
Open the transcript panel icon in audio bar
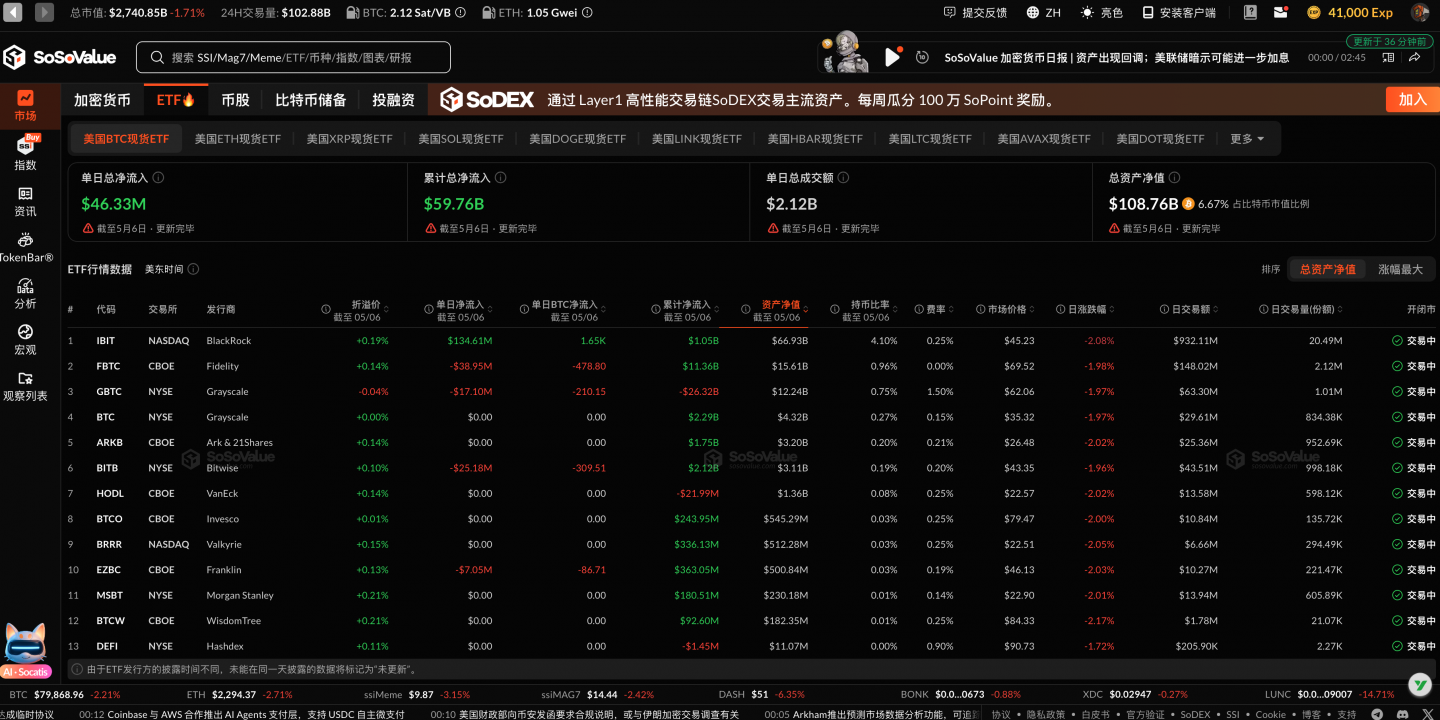[x=1388, y=57]
